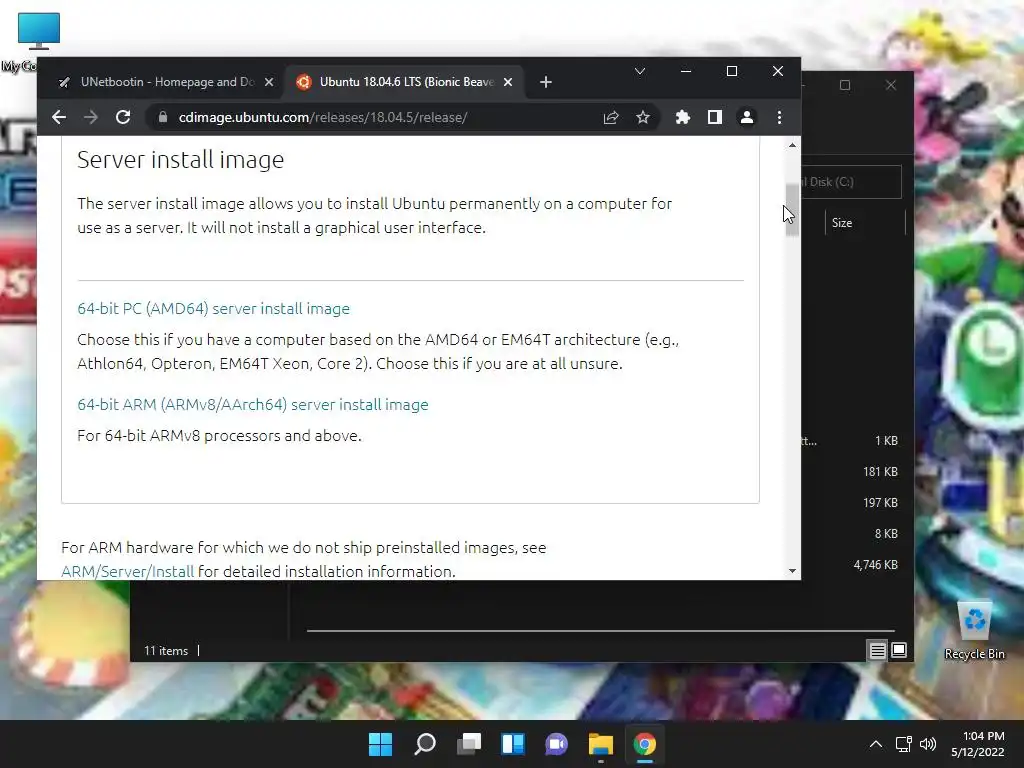The image size is (1024, 768).
Task: Click the 11 items status text
Action: pos(166,650)
